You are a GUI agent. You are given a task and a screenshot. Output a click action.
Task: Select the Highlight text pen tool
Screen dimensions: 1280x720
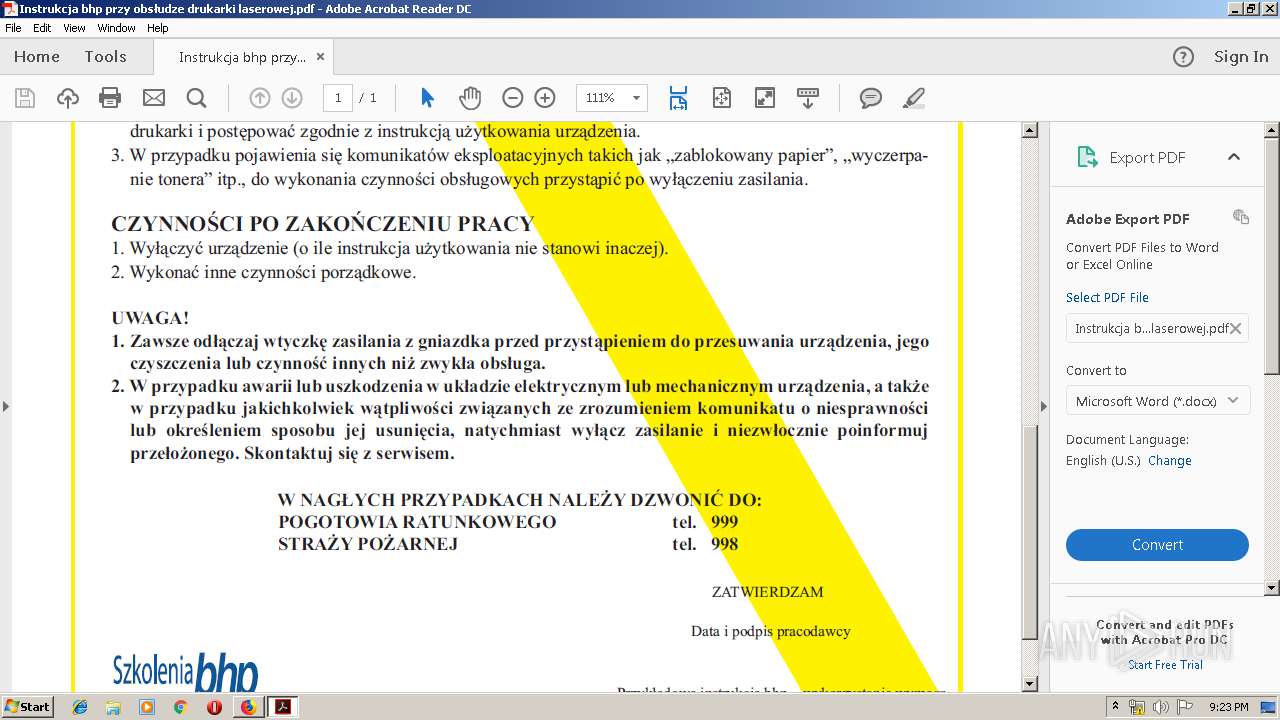click(914, 98)
